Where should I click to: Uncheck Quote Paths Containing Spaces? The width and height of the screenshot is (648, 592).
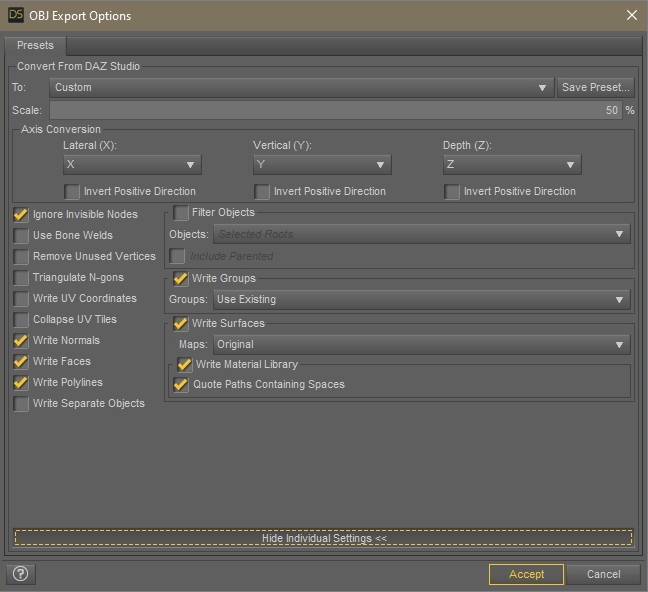181,385
